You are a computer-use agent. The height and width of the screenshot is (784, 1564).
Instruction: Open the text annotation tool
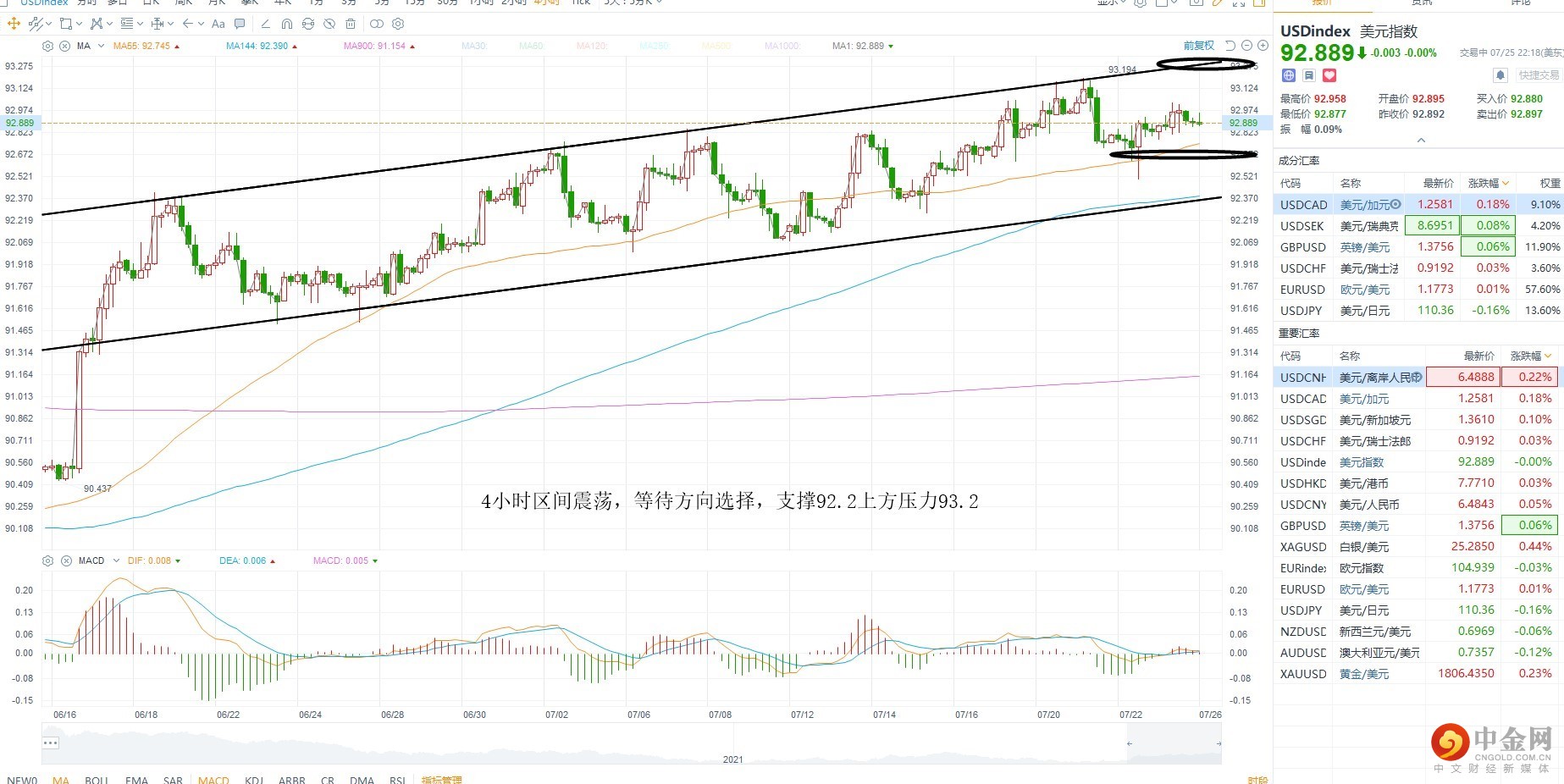point(218,24)
